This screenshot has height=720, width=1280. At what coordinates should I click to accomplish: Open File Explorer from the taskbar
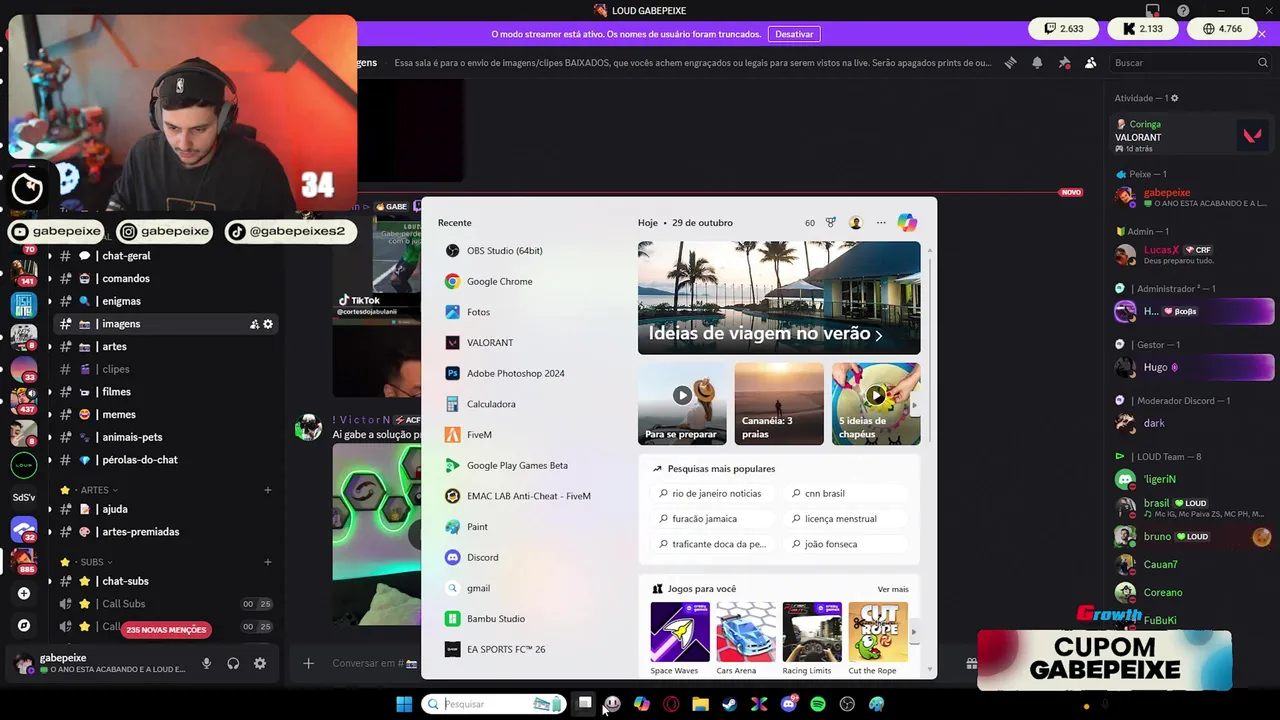click(x=700, y=704)
